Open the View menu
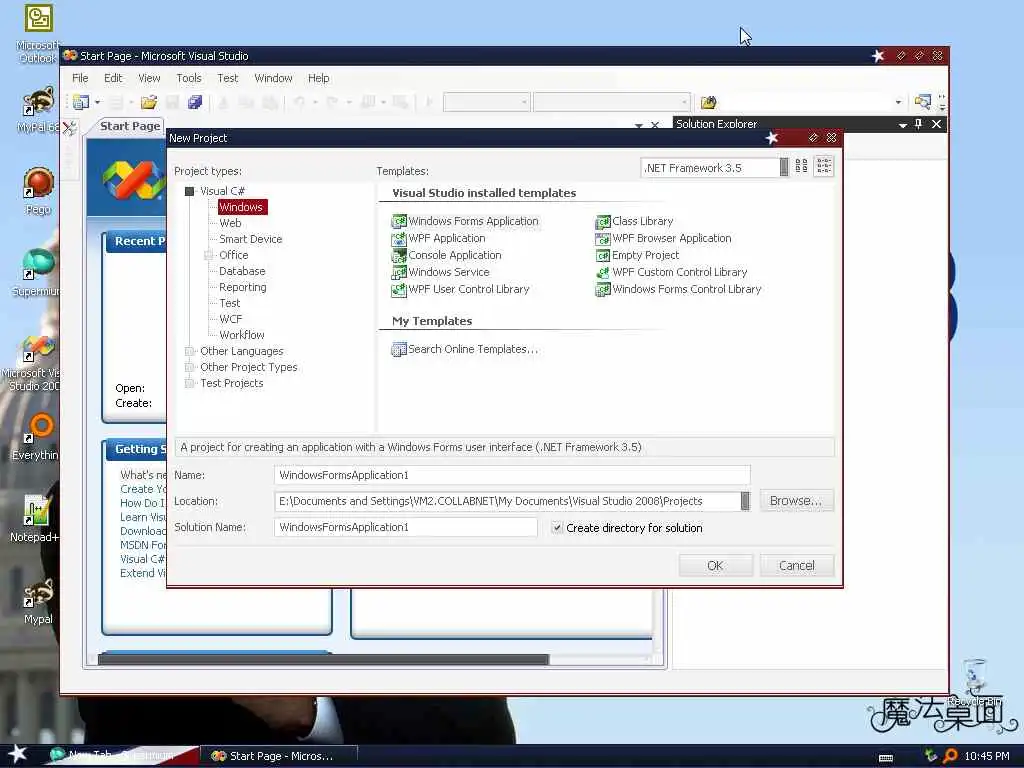Viewport: 1024px width, 768px height. (149, 78)
